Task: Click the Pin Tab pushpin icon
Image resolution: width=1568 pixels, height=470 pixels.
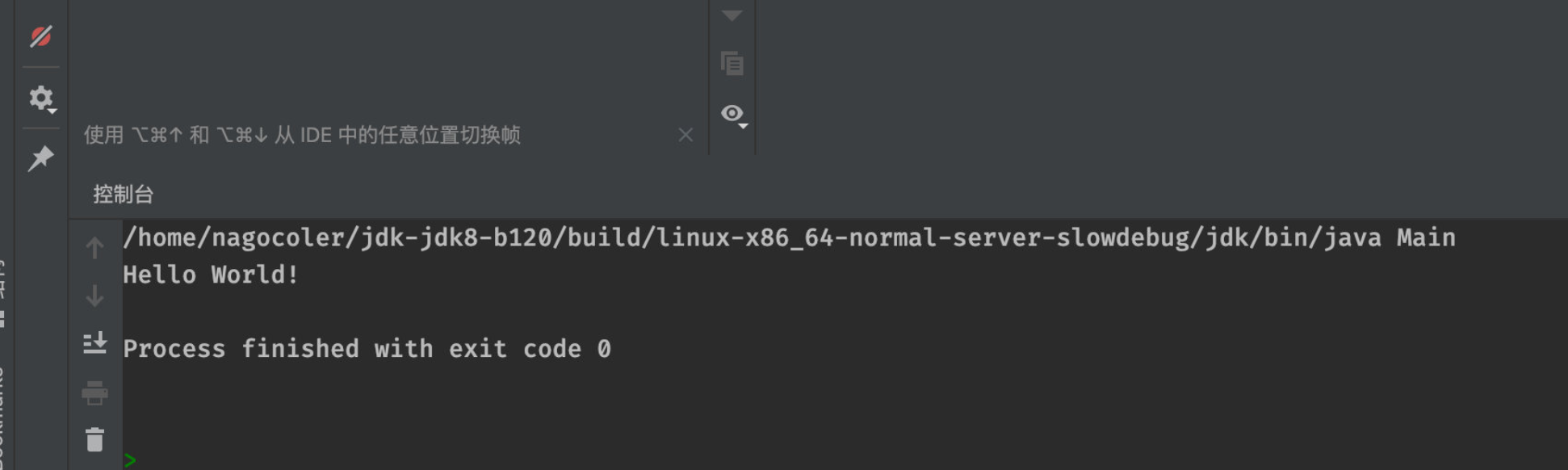Action: pos(41,158)
